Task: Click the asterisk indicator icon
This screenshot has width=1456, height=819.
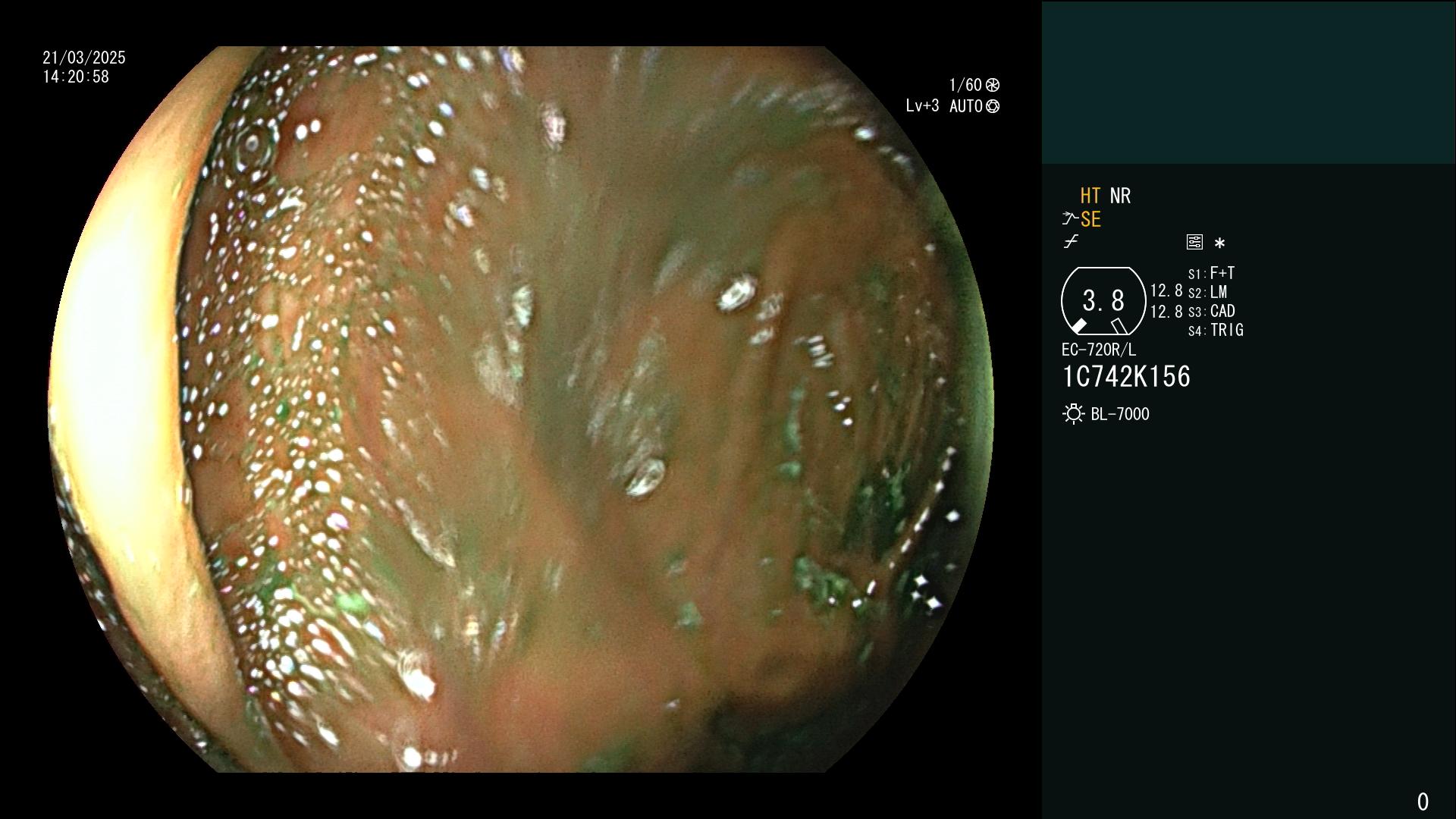Action: [x=1219, y=243]
